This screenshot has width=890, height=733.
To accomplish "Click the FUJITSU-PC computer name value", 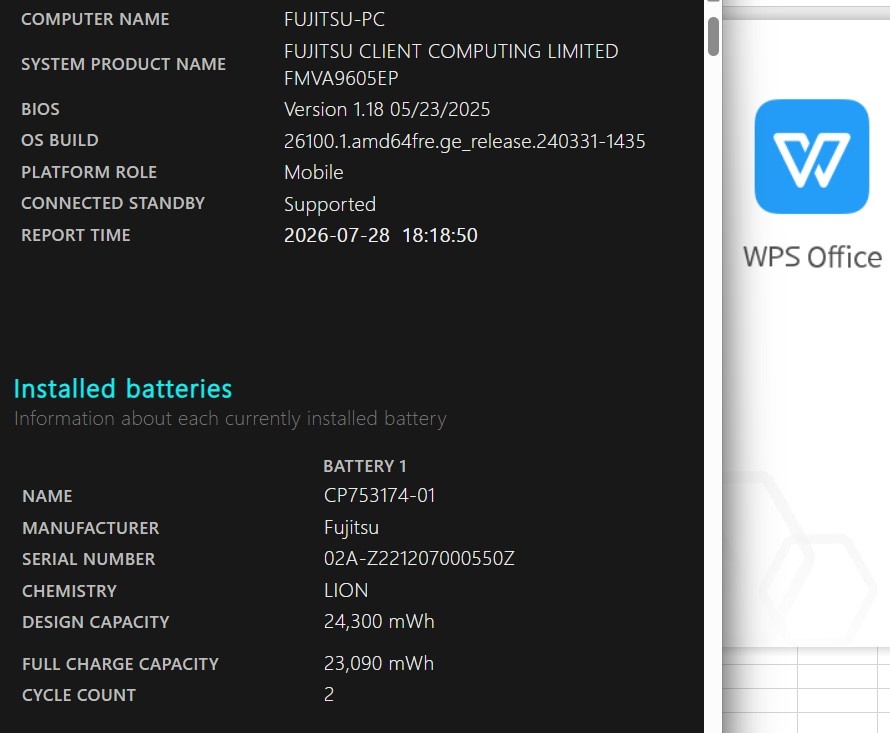I will (x=334, y=19).
